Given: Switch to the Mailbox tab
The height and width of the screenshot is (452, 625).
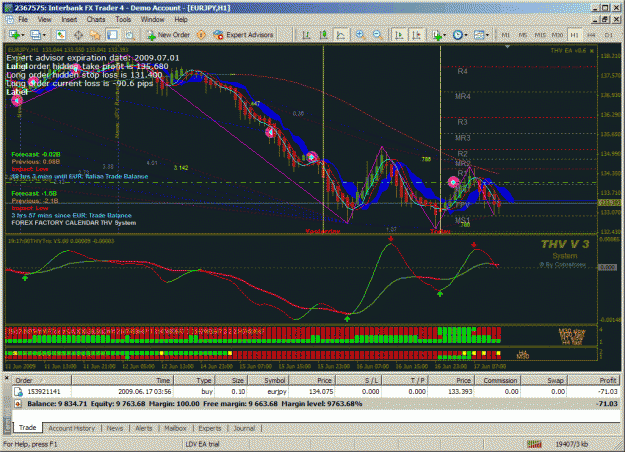Looking at the screenshot, I should tap(175, 428).
